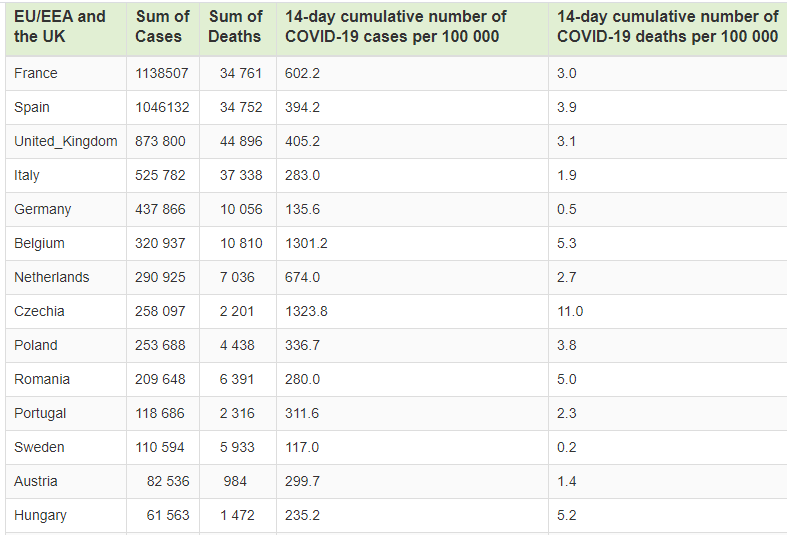Click Netherlands' case count 290 925
The image size is (787, 535).
160,278
